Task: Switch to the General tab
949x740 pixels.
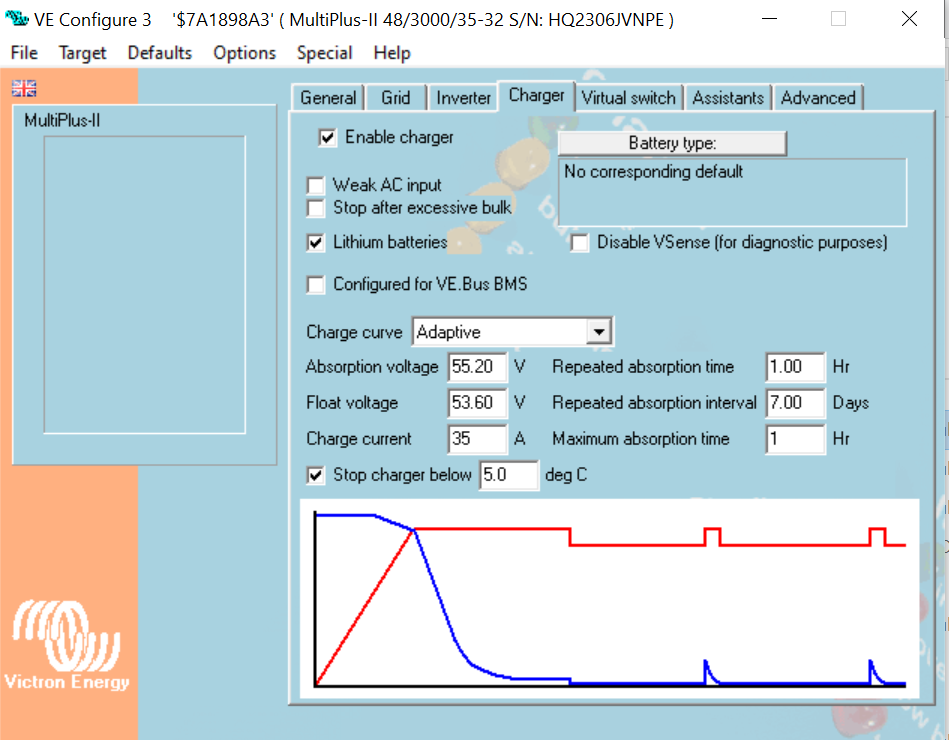Action: [328, 98]
